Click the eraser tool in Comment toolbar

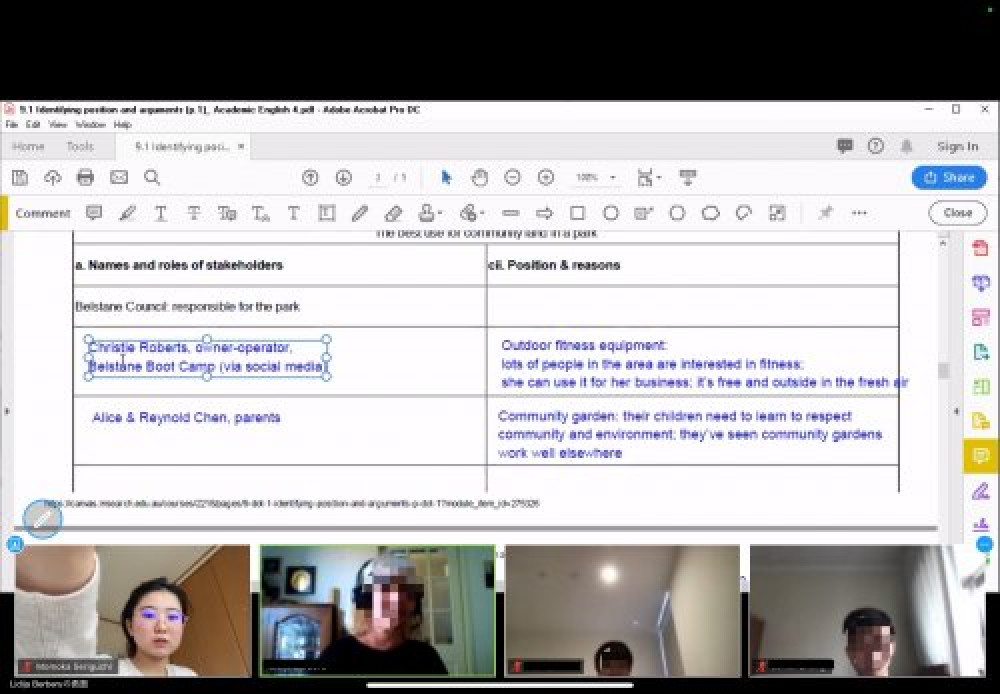coord(393,213)
